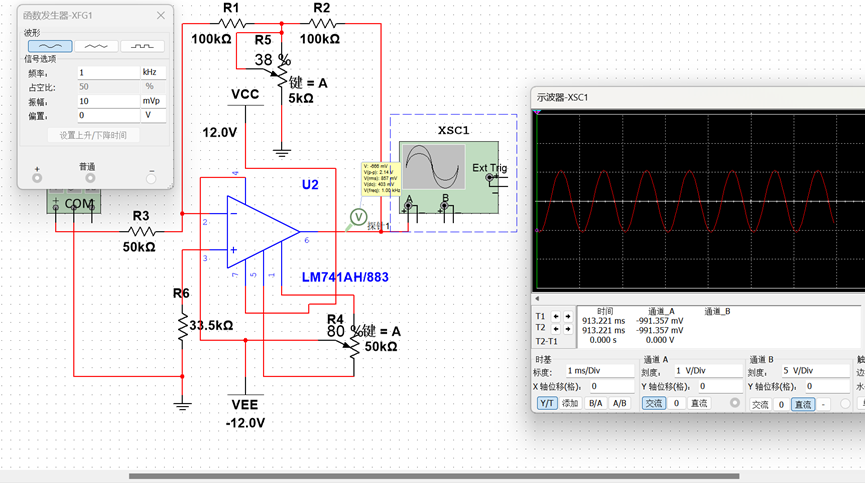The width and height of the screenshot is (865, 483).
Task: Set Channel A coupling to AC
Action: (x=654, y=404)
